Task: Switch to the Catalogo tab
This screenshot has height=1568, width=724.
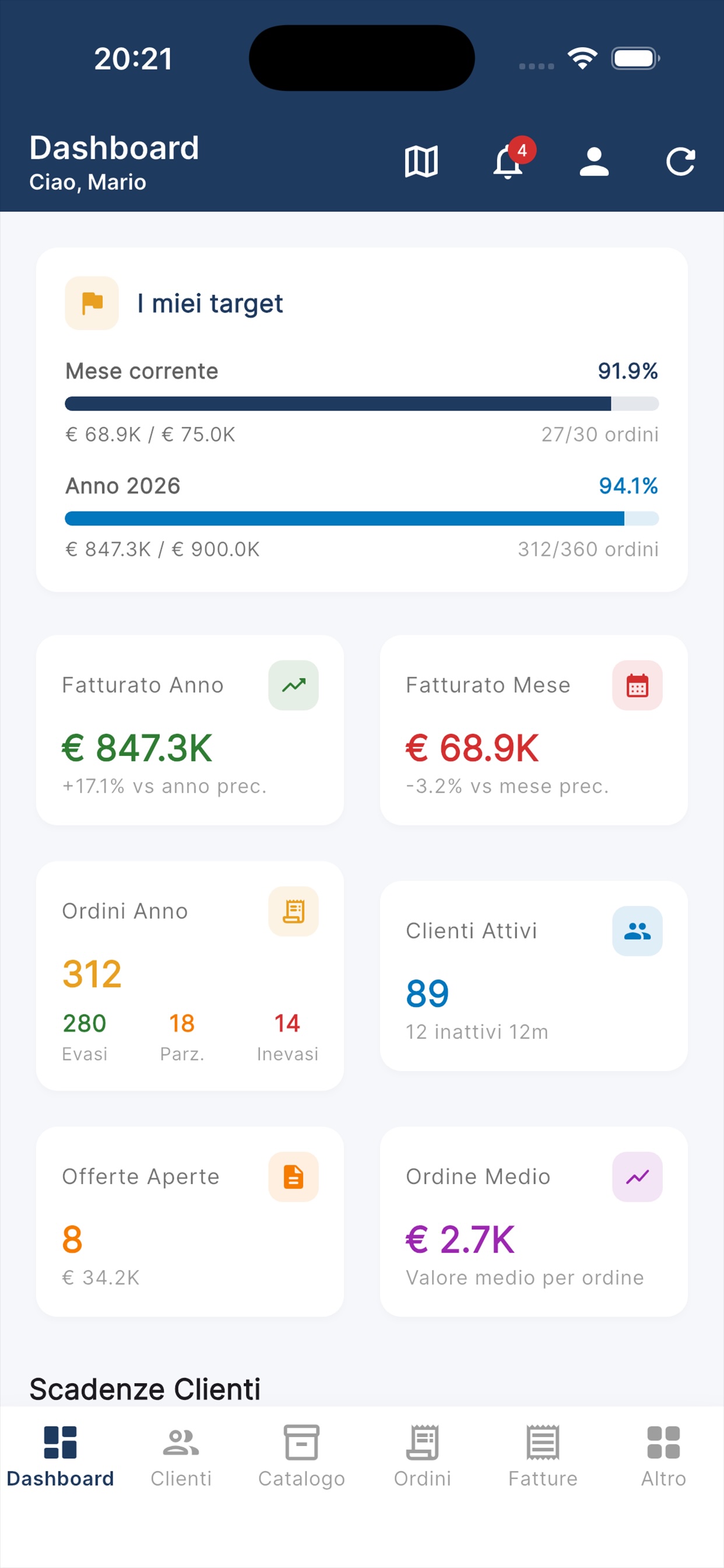Action: [301, 1457]
